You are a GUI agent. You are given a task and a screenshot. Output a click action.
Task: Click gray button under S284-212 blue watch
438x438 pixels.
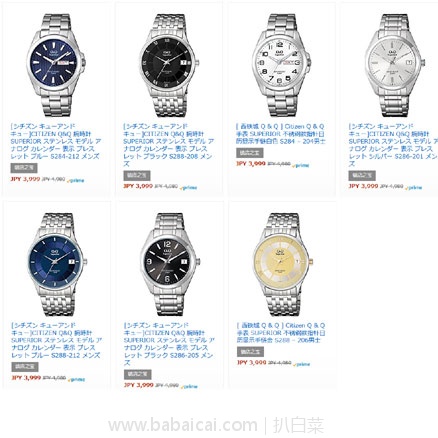[24, 168]
